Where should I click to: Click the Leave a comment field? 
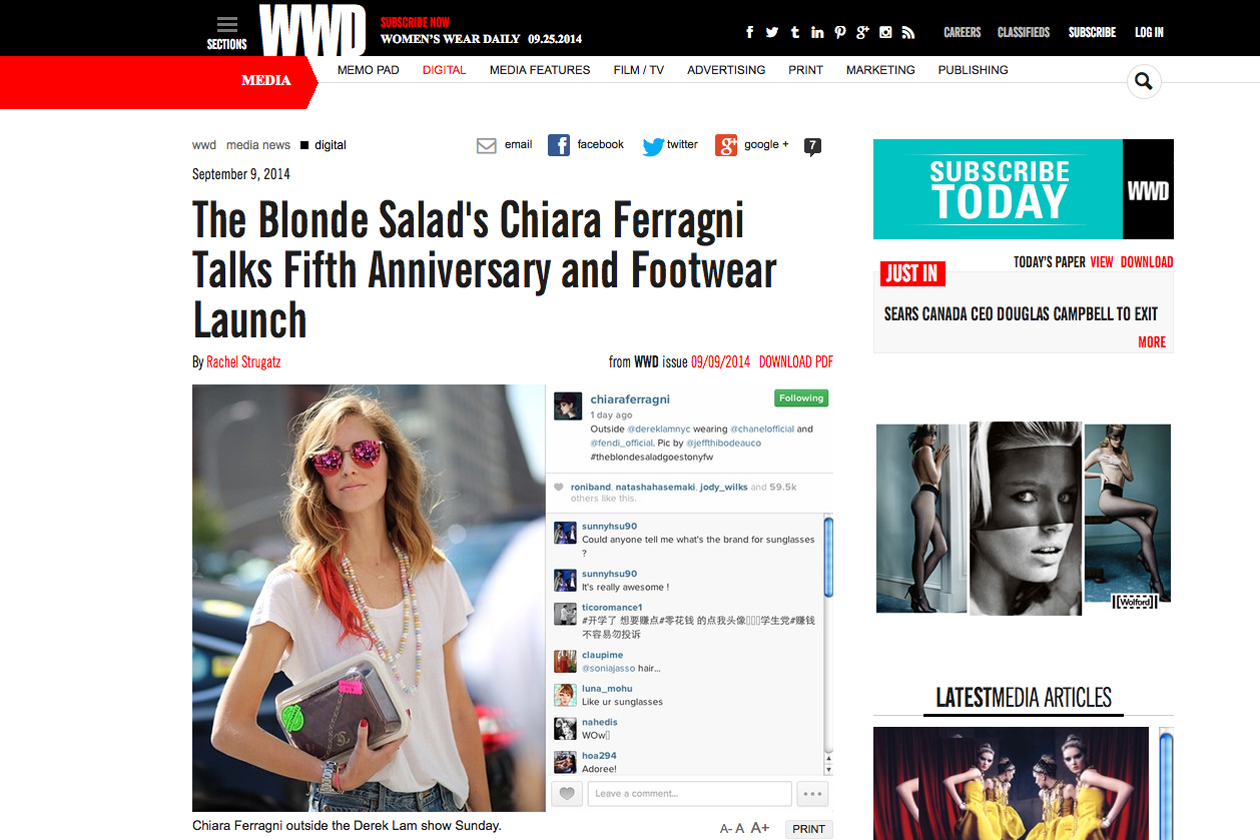tap(689, 794)
